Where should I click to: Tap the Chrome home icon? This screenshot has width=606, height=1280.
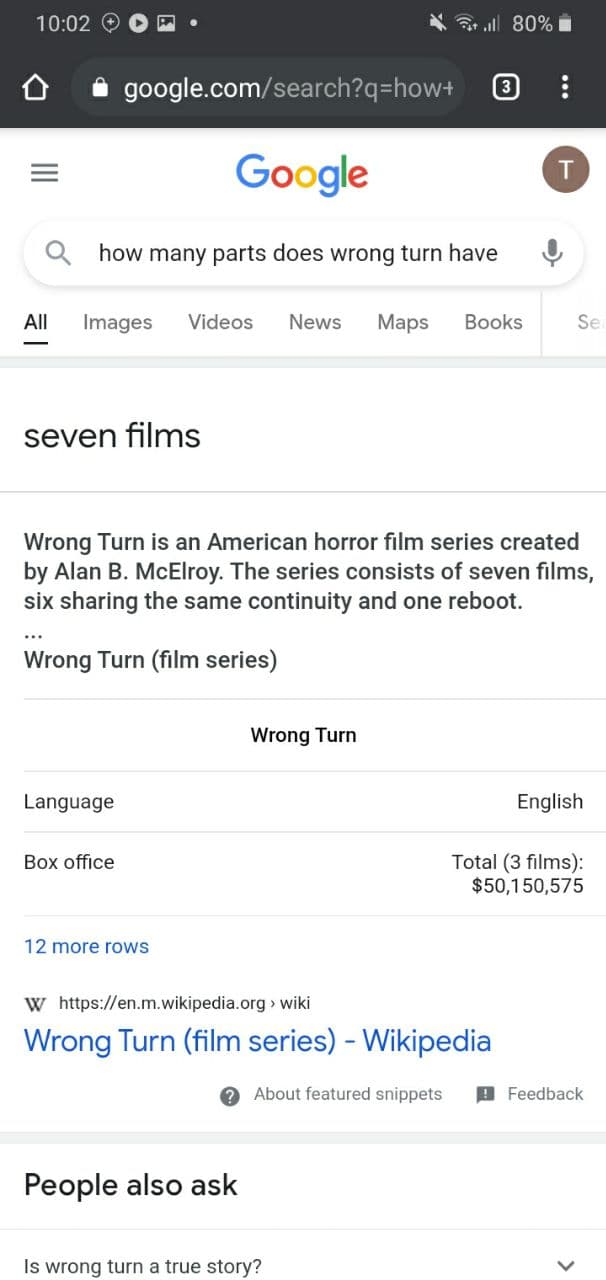(x=35, y=88)
